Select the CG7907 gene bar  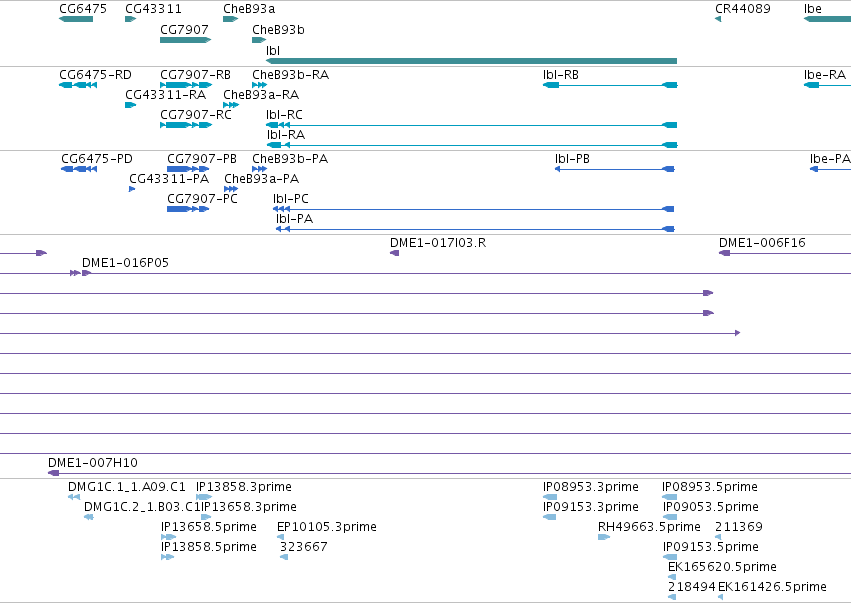(x=185, y=40)
